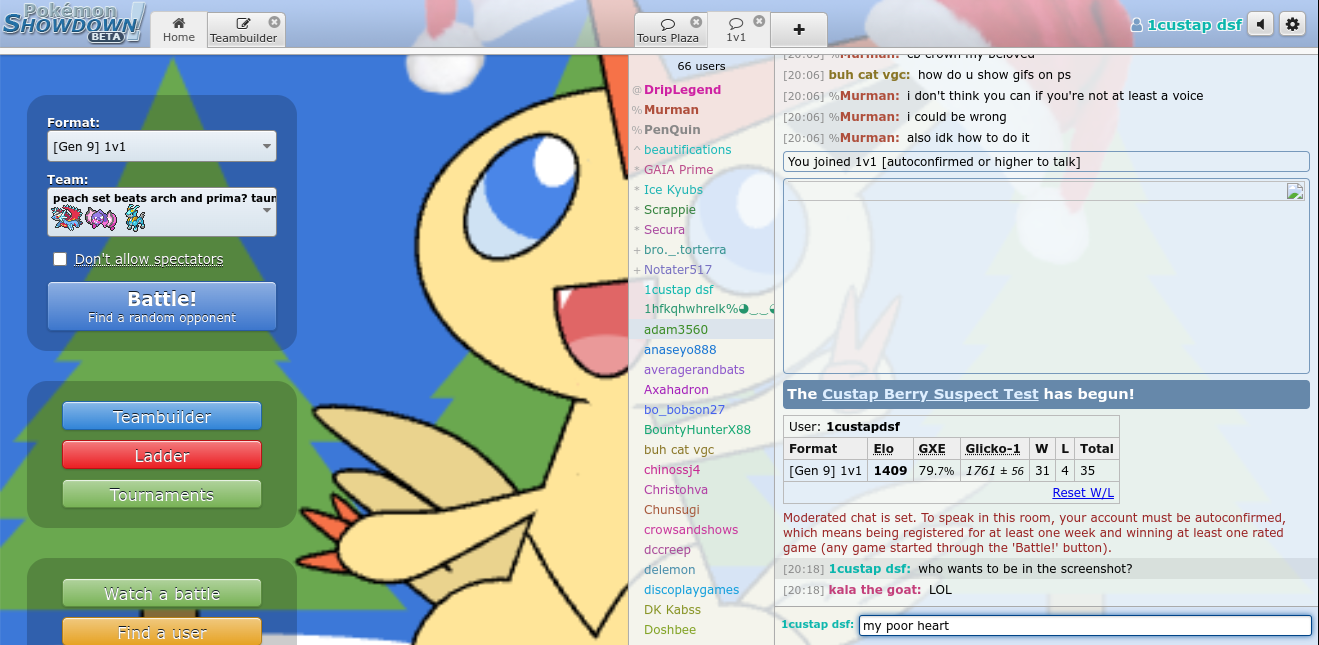
Task: Click Watch a battle button
Action: pos(162,594)
